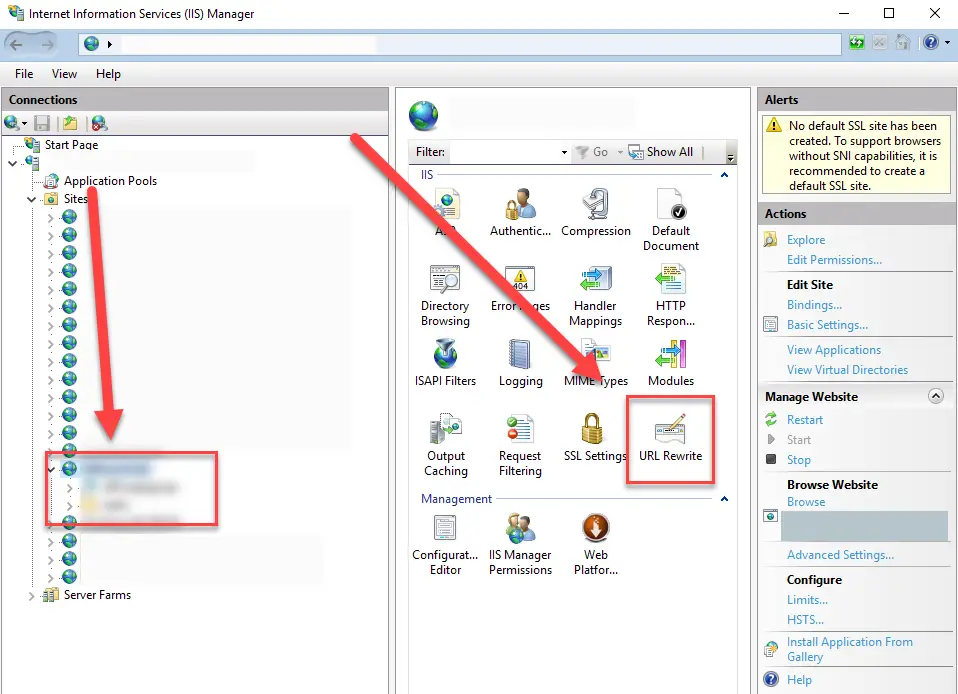Screen dimensions: 958x694
Task: Open the Logging feature
Action: [x=520, y=362]
